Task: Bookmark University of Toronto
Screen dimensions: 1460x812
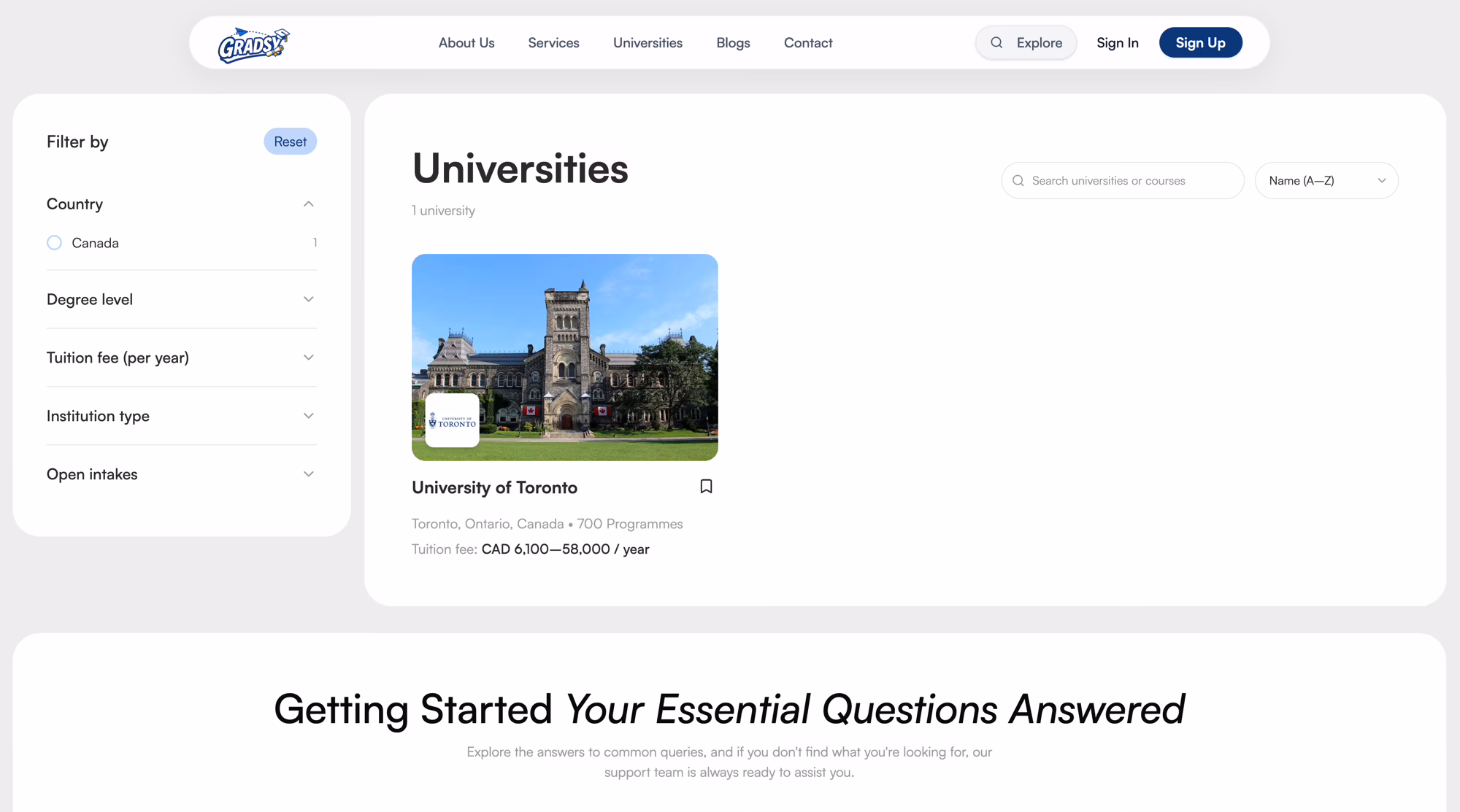Action: [x=706, y=487]
